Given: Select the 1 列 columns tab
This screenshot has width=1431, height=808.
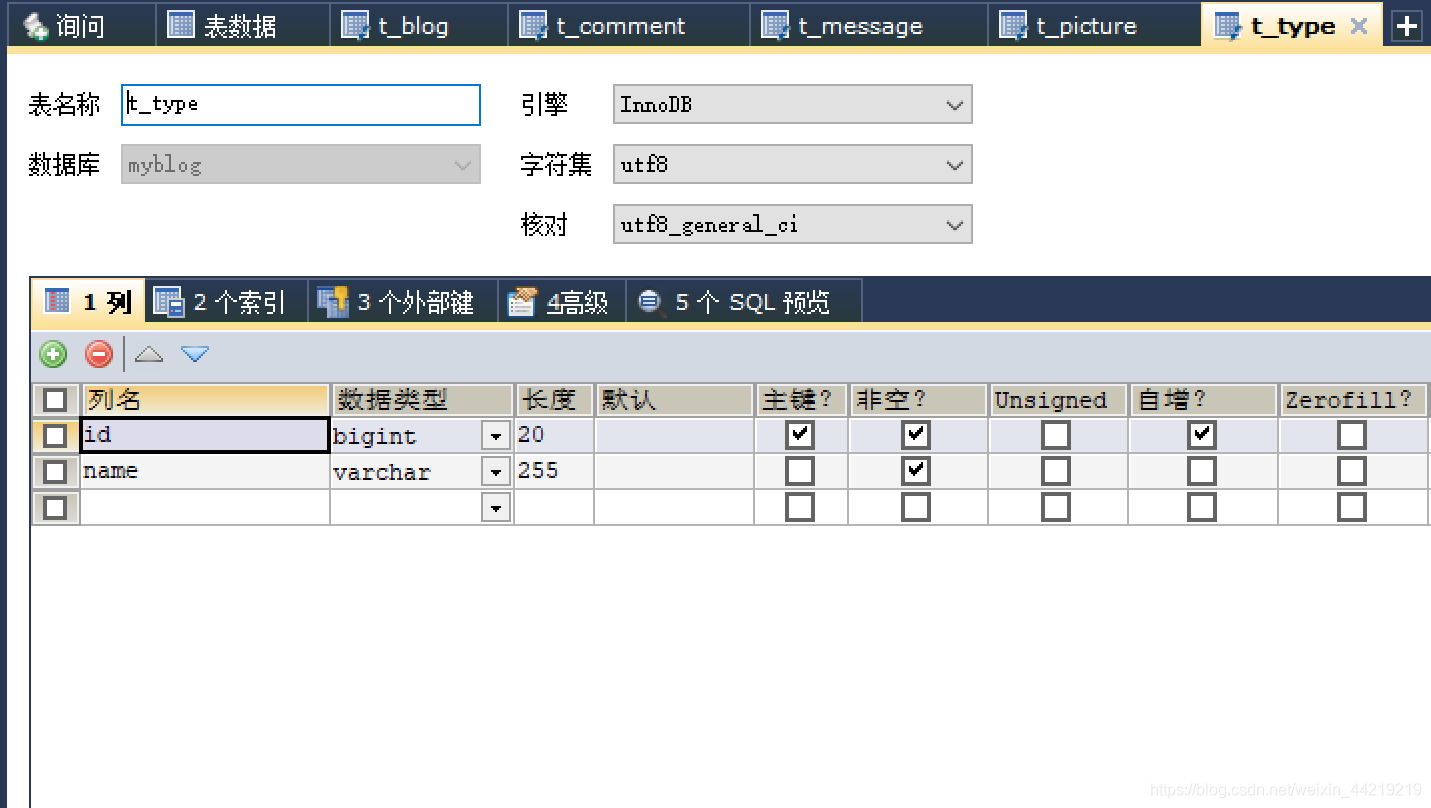Looking at the screenshot, I should pos(89,301).
